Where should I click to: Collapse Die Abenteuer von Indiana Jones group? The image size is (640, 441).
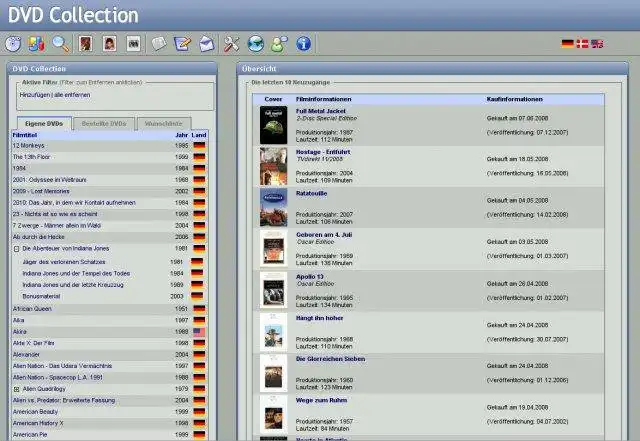click(x=16, y=248)
